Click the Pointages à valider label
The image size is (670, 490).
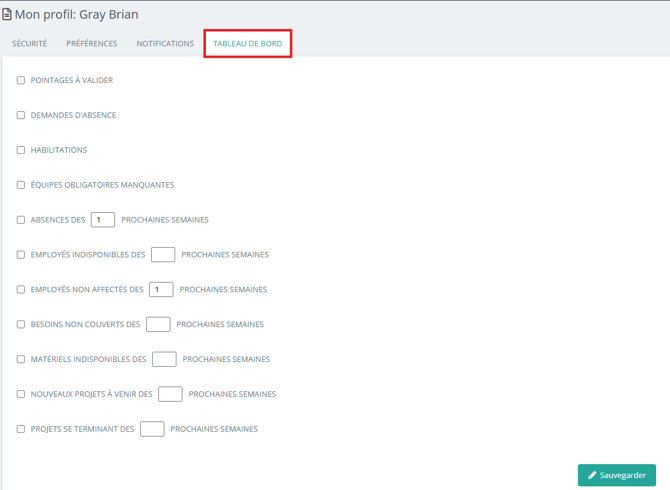[x=72, y=80]
